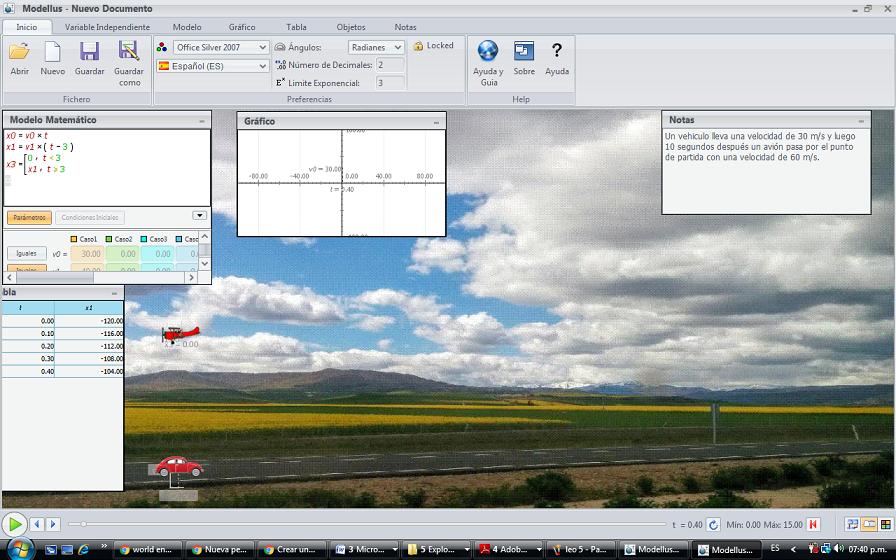This screenshot has height=560, width=896.
Task: Edit the Límite Exponencial field
Action: (390, 83)
